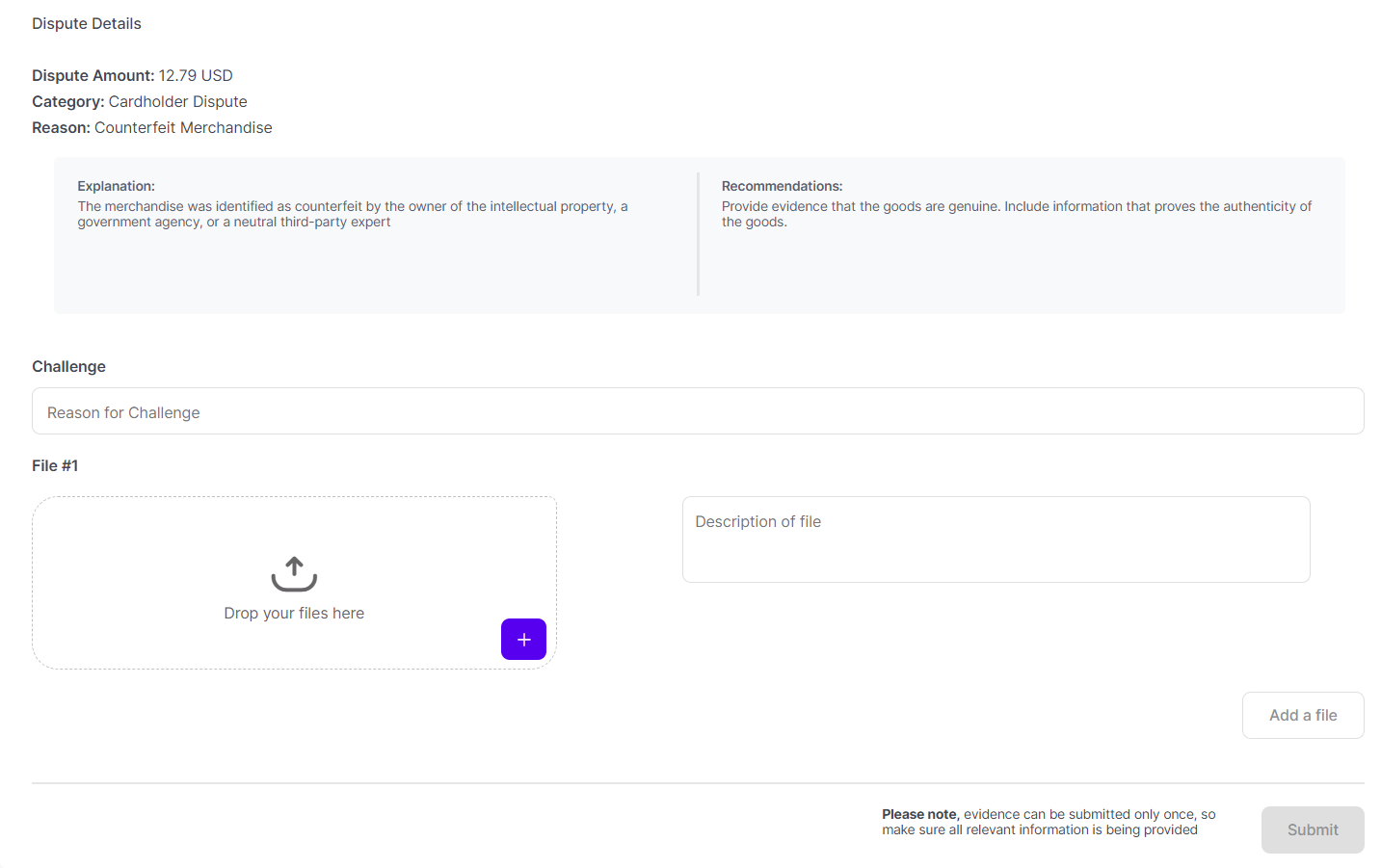Click the Challenge section label
Viewport: 1381px width, 868px height.
(x=68, y=367)
